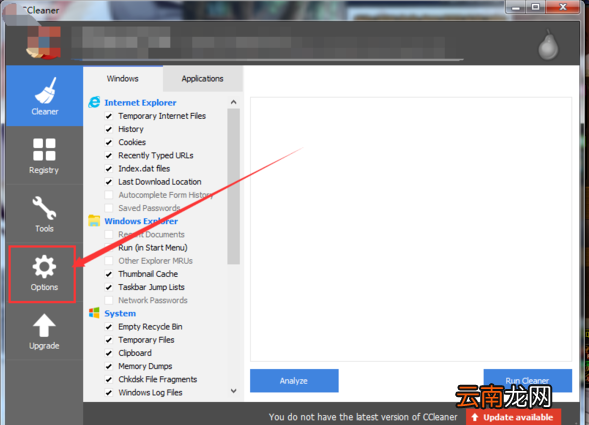
Task: Click the Update available button
Action: click(513, 417)
